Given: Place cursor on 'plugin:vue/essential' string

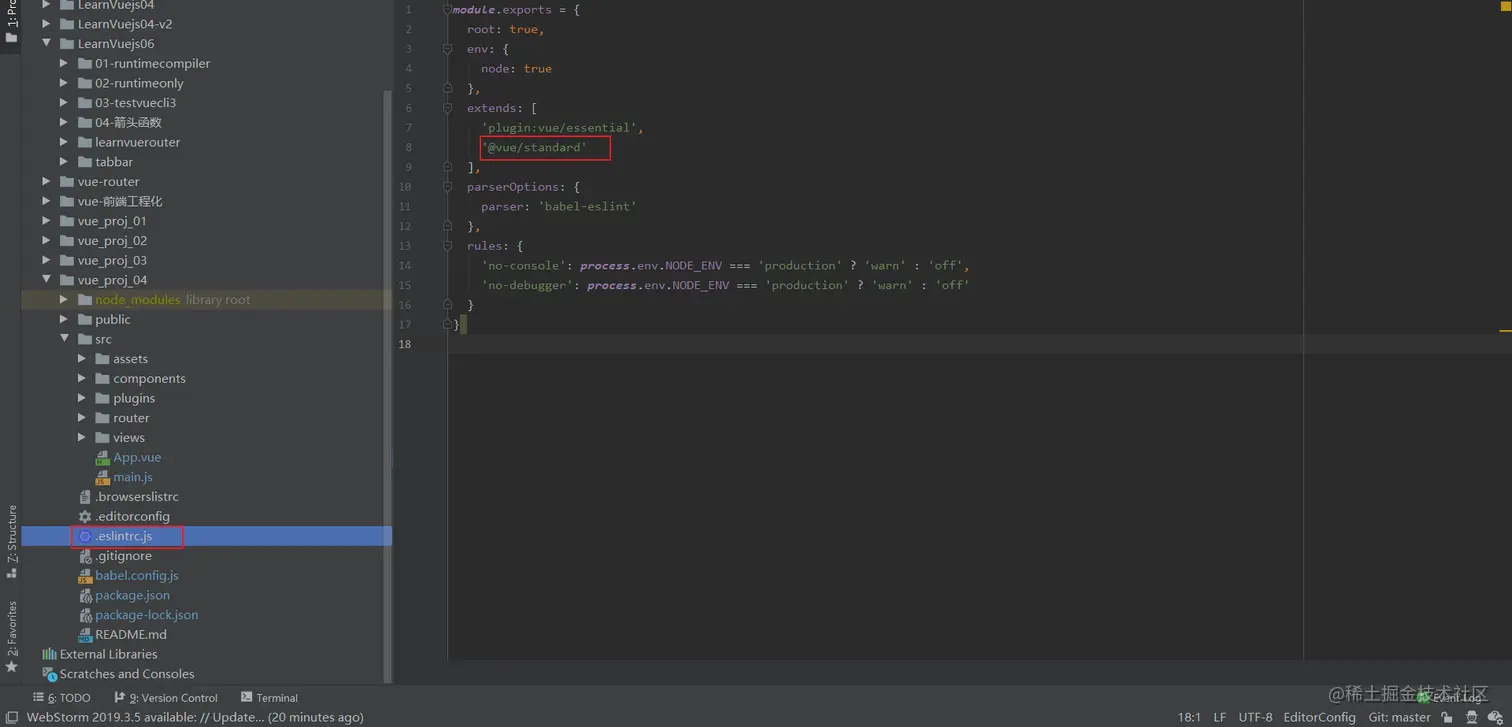Looking at the screenshot, I should click(x=561, y=128).
